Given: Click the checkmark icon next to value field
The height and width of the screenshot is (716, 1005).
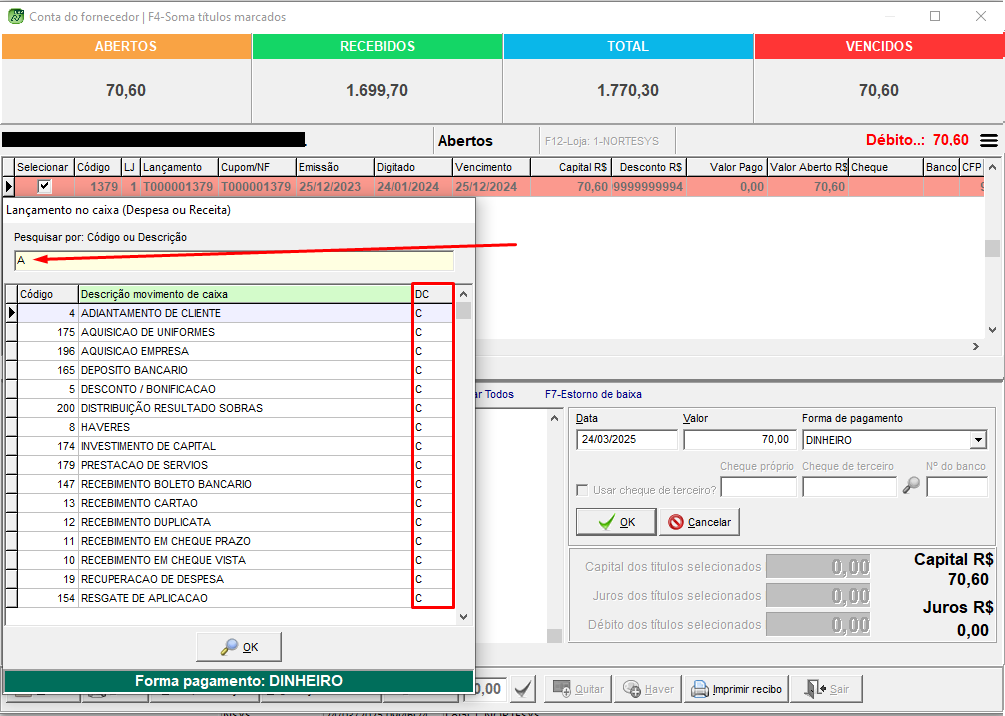Looking at the screenshot, I should tap(523, 689).
